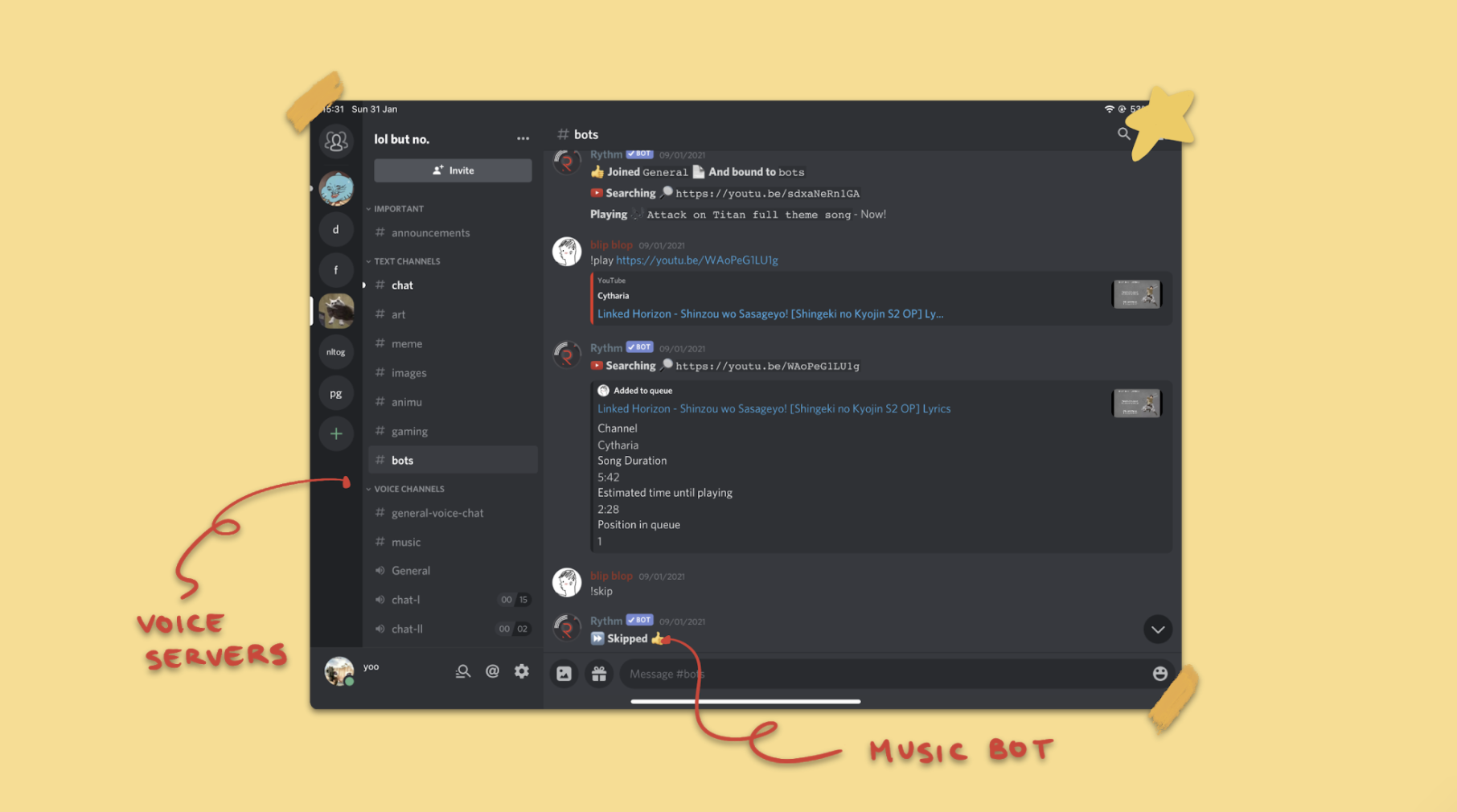The image size is (1457, 812).
Task: Click the gift icon beside message box
Action: 599,674
